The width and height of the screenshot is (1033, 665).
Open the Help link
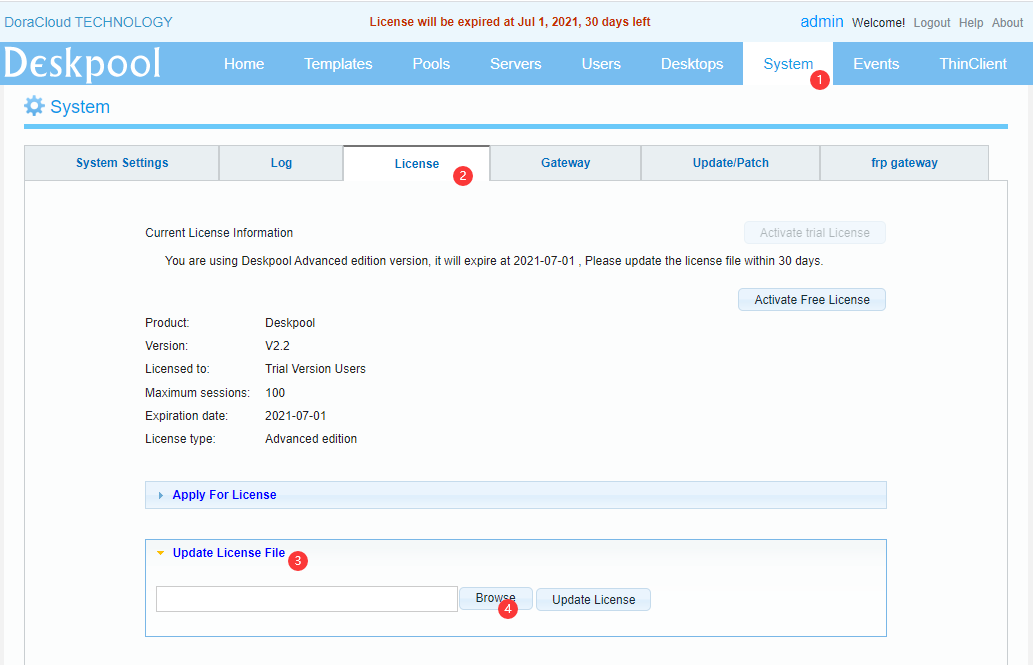(x=971, y=22)
